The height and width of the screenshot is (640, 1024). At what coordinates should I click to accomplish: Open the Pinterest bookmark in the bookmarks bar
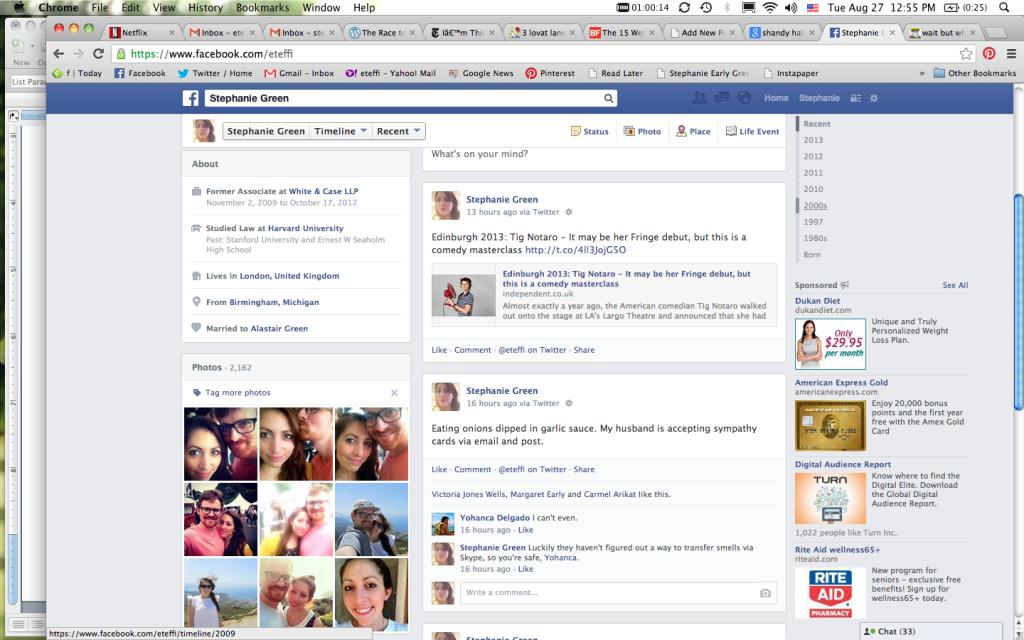[550, 73]
